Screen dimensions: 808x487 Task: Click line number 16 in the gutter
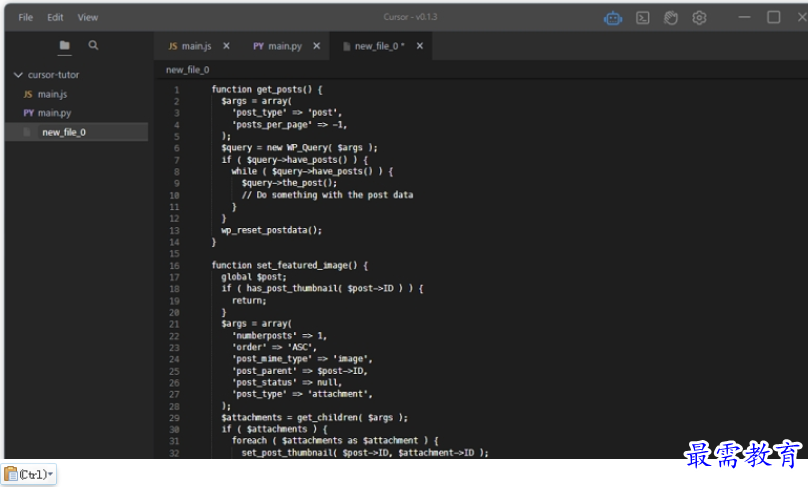tap(175, 266)
